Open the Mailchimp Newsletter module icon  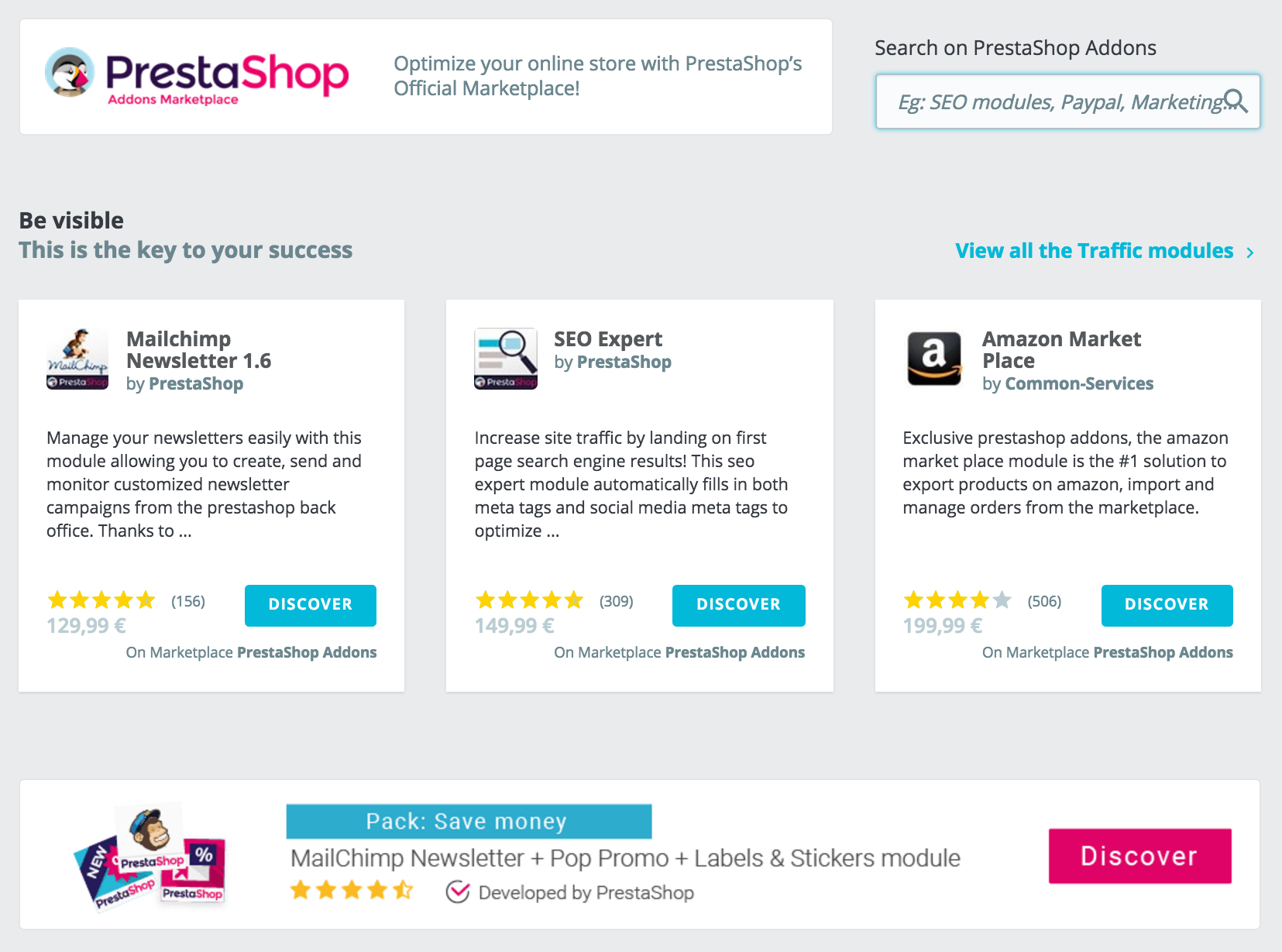77,359
